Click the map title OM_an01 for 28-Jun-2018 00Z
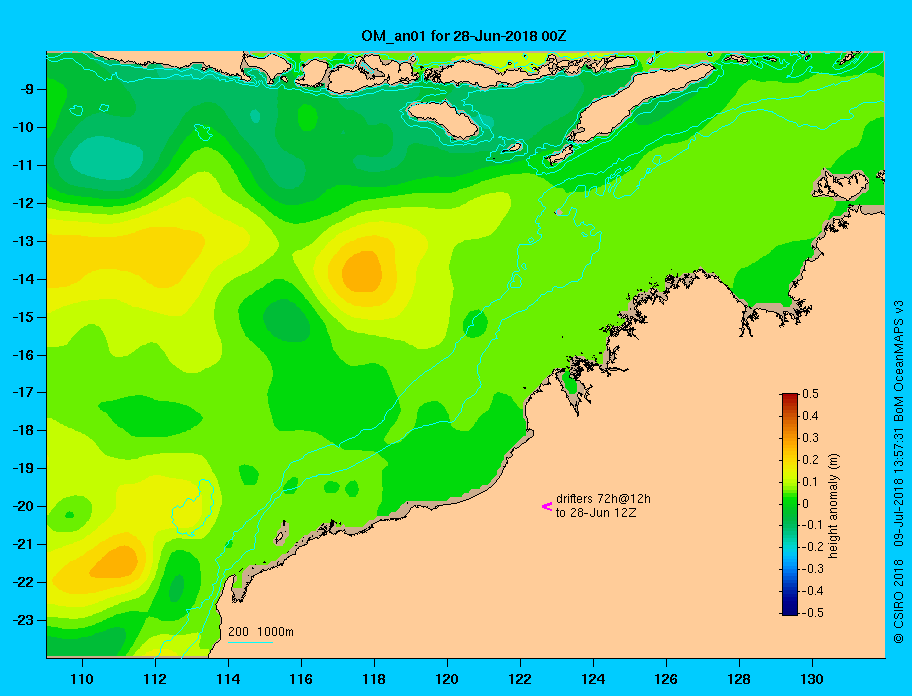Screen dimensions: 912x696 coord(464,36)
